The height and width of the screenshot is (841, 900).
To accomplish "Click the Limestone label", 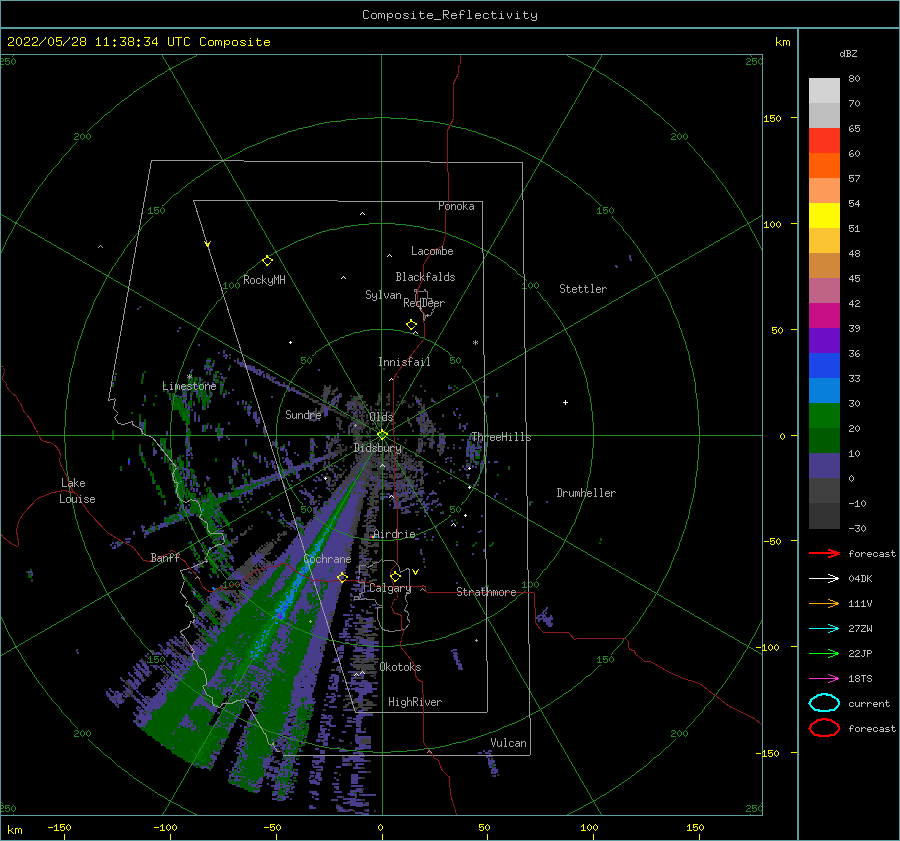I will point(189,386).
